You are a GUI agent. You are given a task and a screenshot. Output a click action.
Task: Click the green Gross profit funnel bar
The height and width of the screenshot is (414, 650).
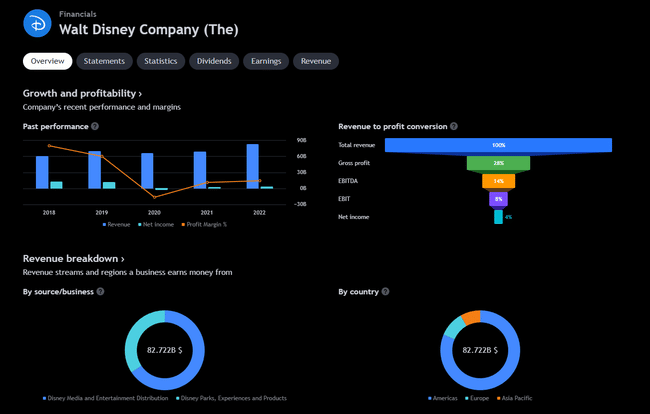(x=498, y=163)
